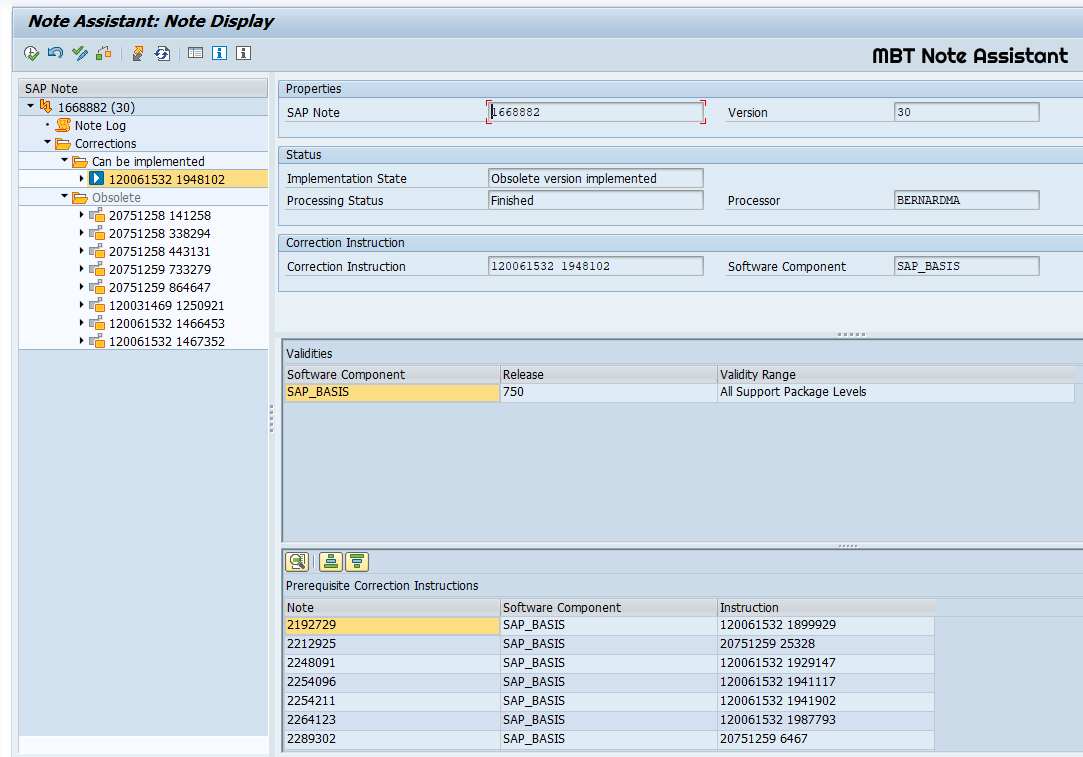Click the Refresh Note document icon

click(x=162, y=53)
